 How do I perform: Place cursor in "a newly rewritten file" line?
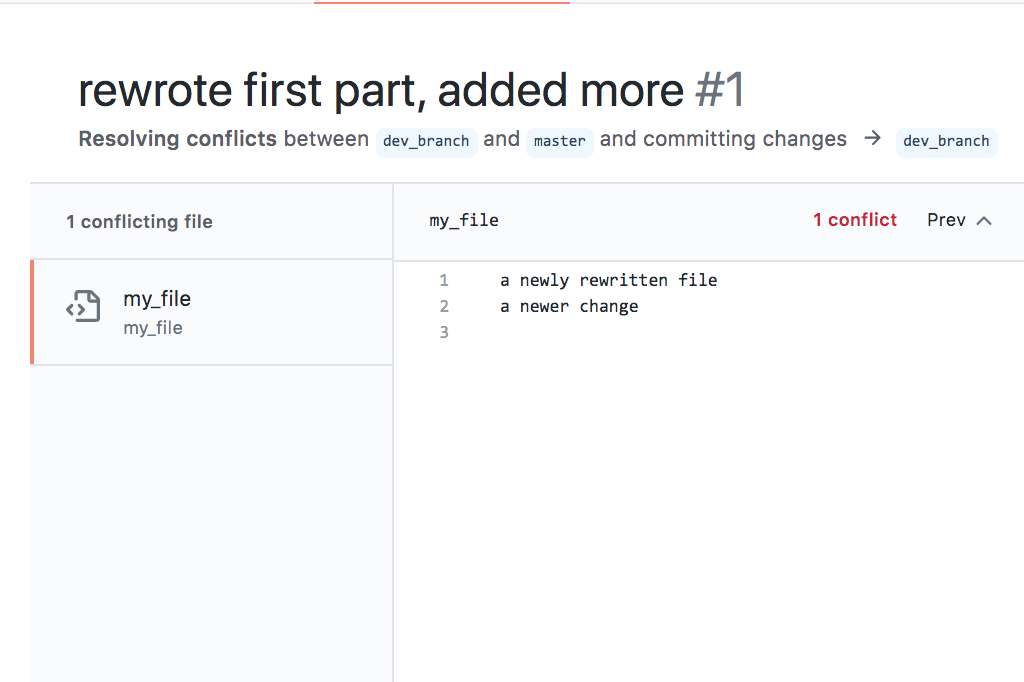608,281
